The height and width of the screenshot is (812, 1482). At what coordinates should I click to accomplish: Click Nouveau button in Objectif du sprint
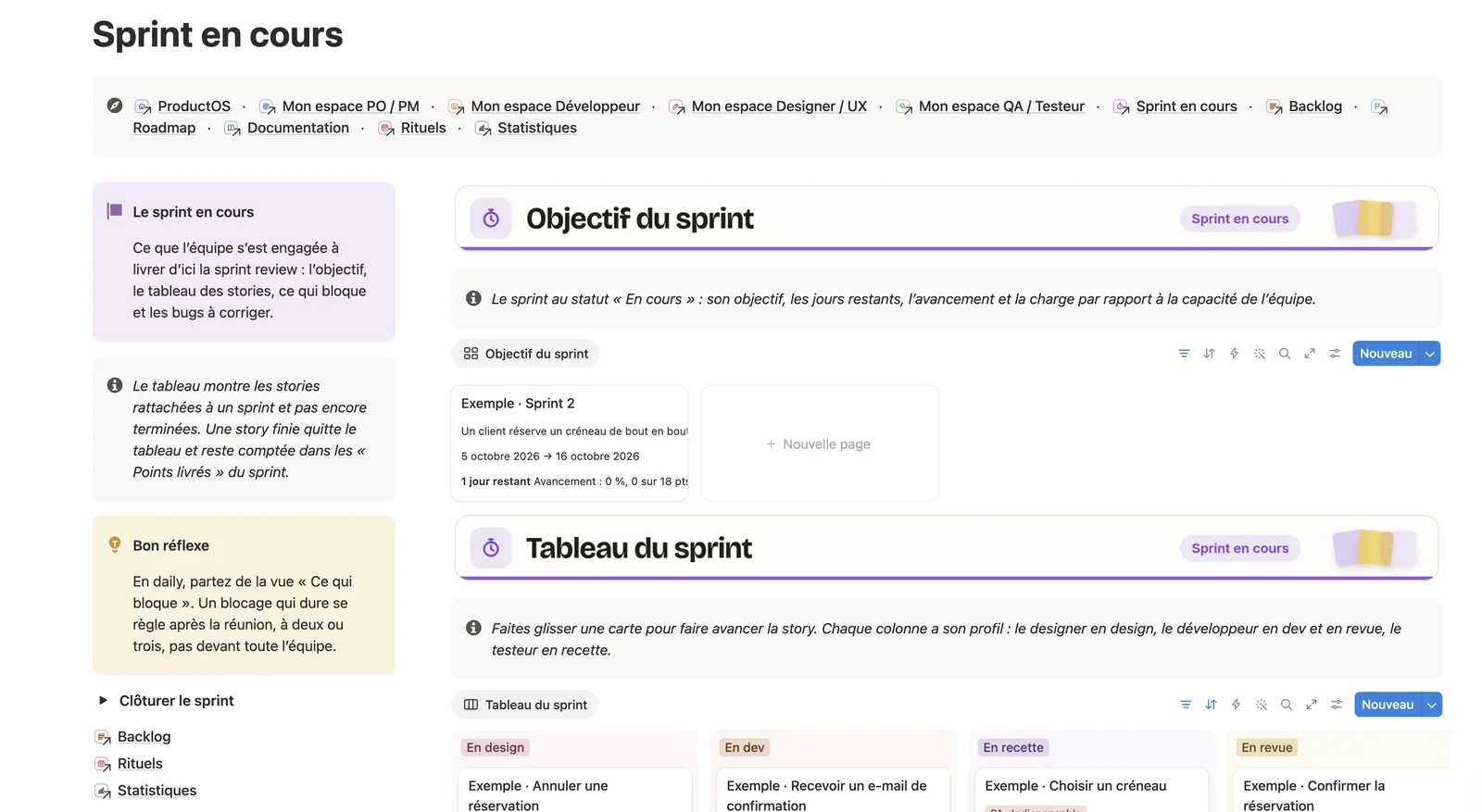(1386, 354)
